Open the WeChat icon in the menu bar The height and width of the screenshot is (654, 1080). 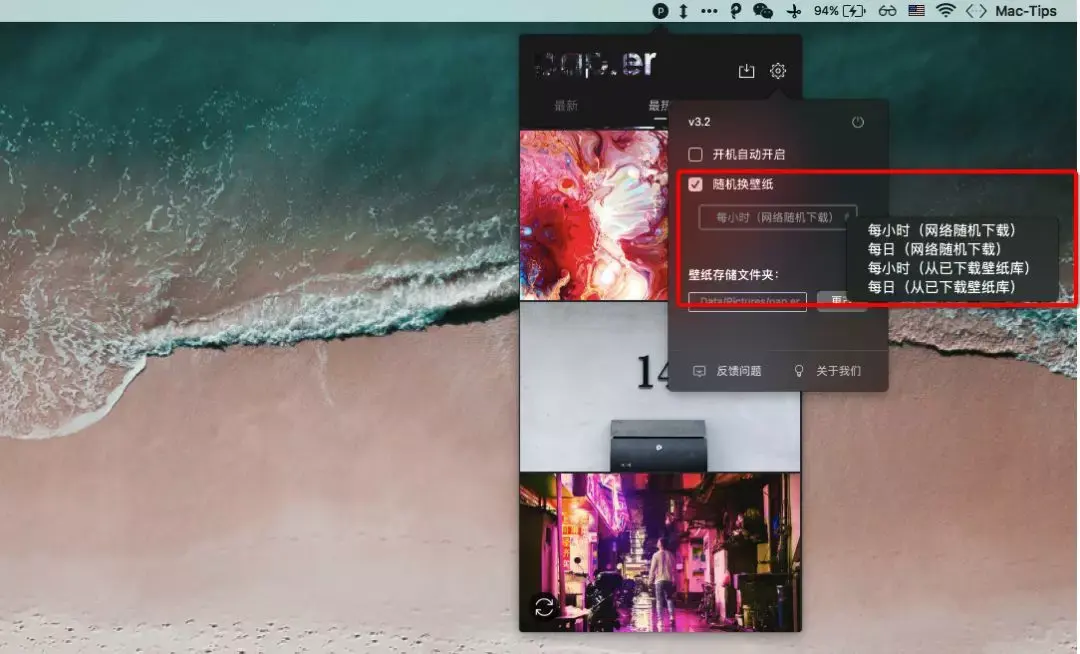(x=763, y=11)
